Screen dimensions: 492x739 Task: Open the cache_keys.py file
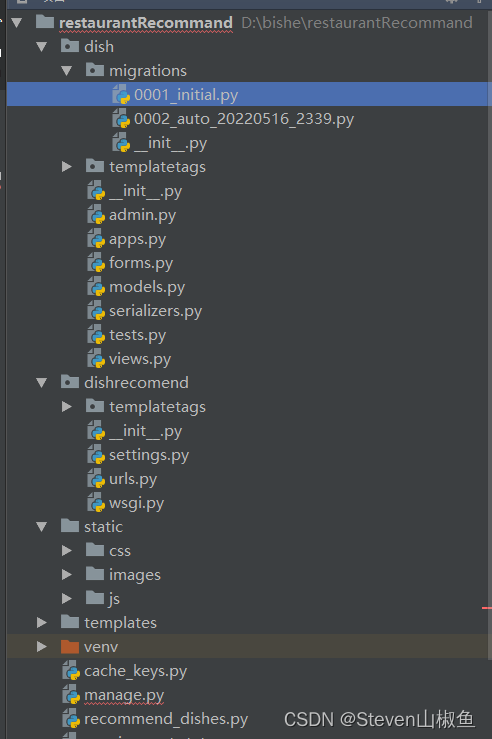tap(135, 671)
